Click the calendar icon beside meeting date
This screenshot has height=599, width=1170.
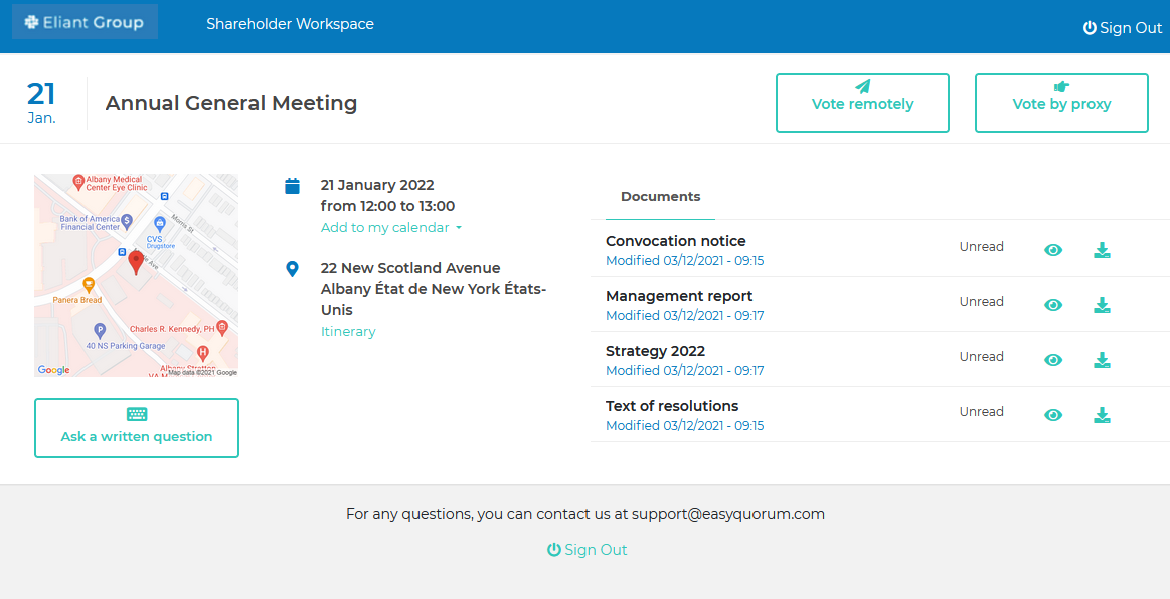pos(292,186)
